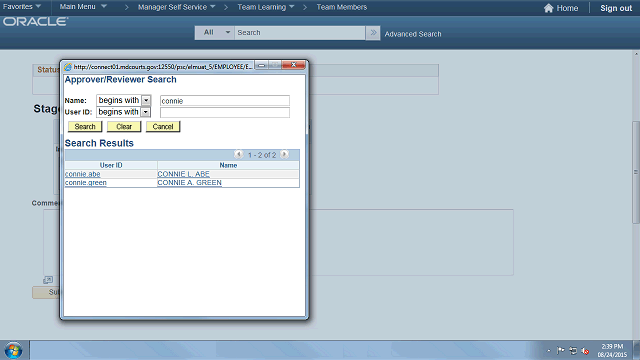Viewport: 640px width, 360px height.
Task: Open the Main Menu dropdown
Action: [83, 7]
